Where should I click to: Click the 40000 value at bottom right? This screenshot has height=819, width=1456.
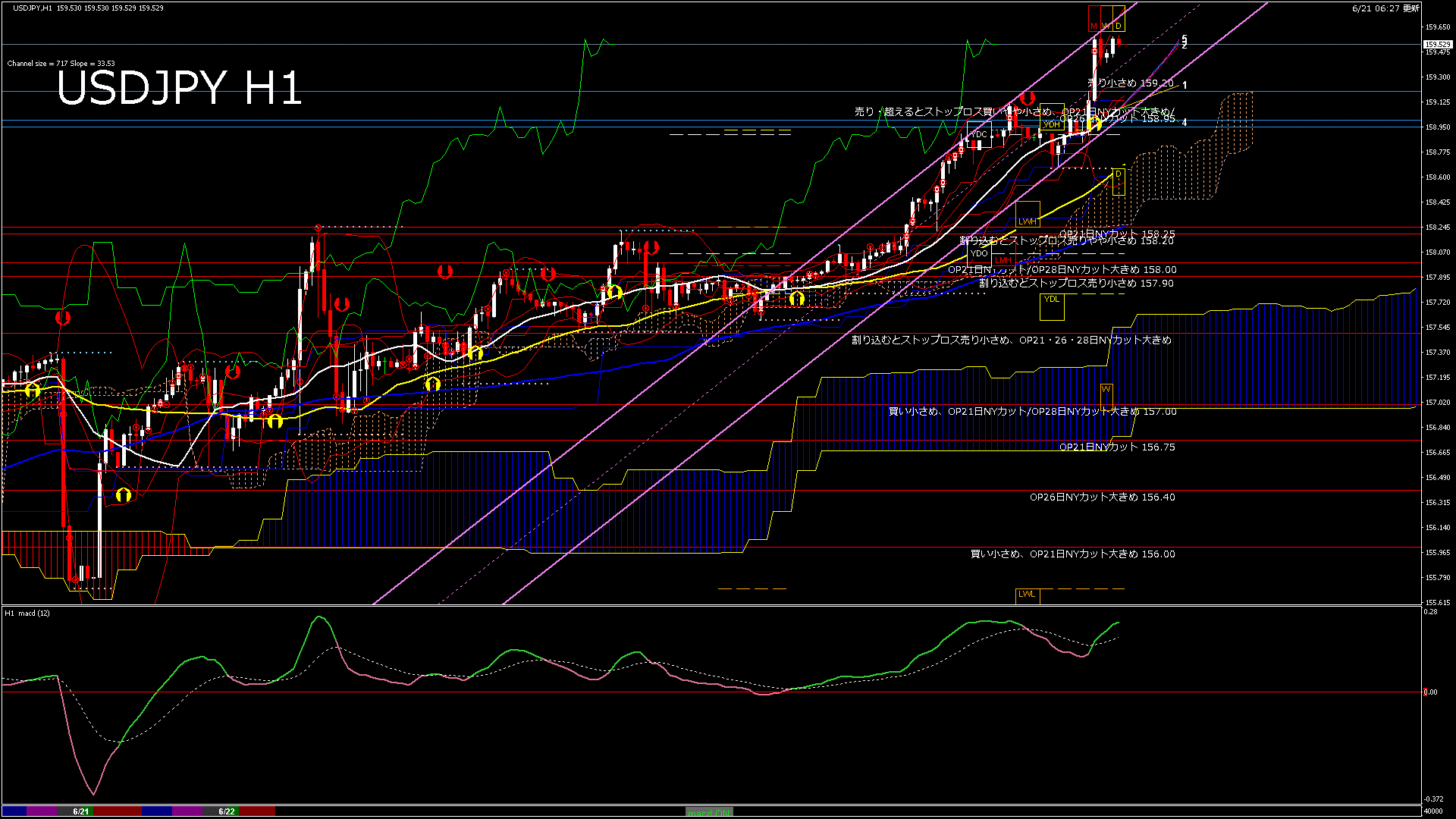[1433, 811]
